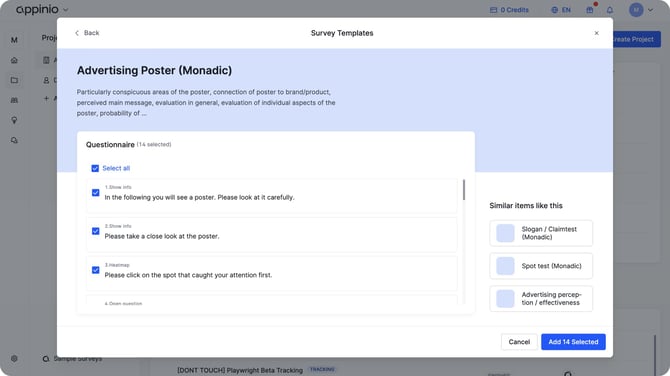Viewport: 670px width, 376px height.
Task: Toggle the Select all checkbox
Action: pos(95,168)
